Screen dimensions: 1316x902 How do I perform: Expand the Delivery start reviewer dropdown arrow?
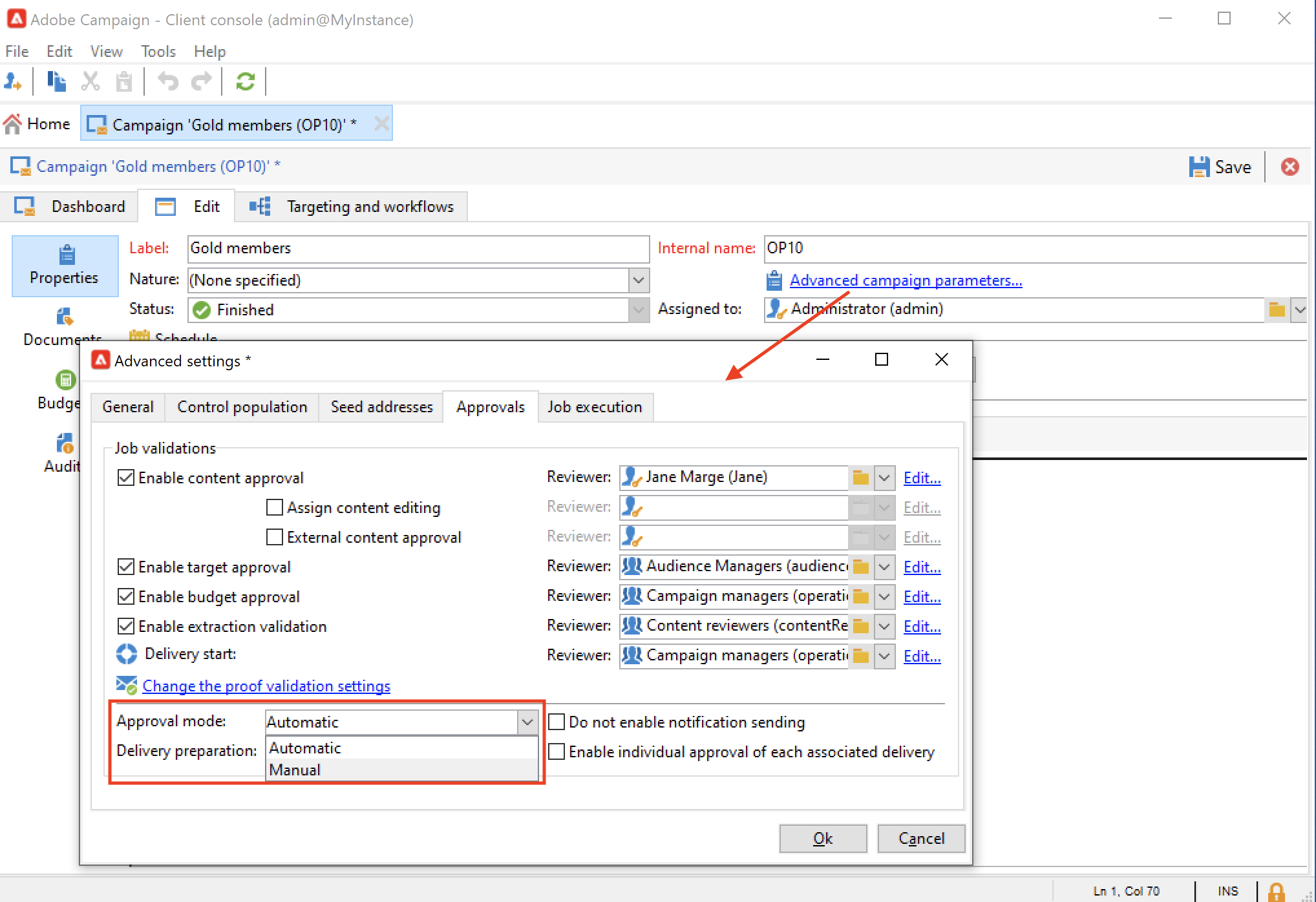(884, 656)
